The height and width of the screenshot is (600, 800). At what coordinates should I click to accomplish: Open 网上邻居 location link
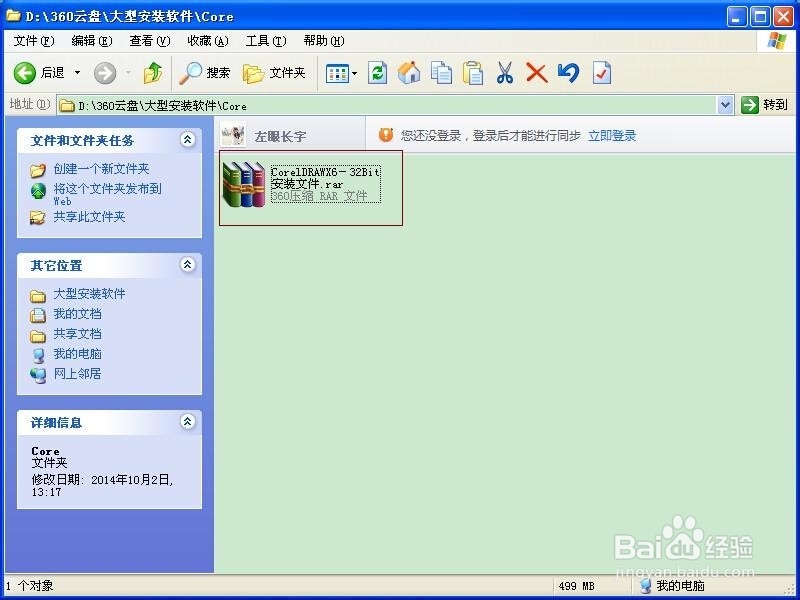[x=78, y=373]
